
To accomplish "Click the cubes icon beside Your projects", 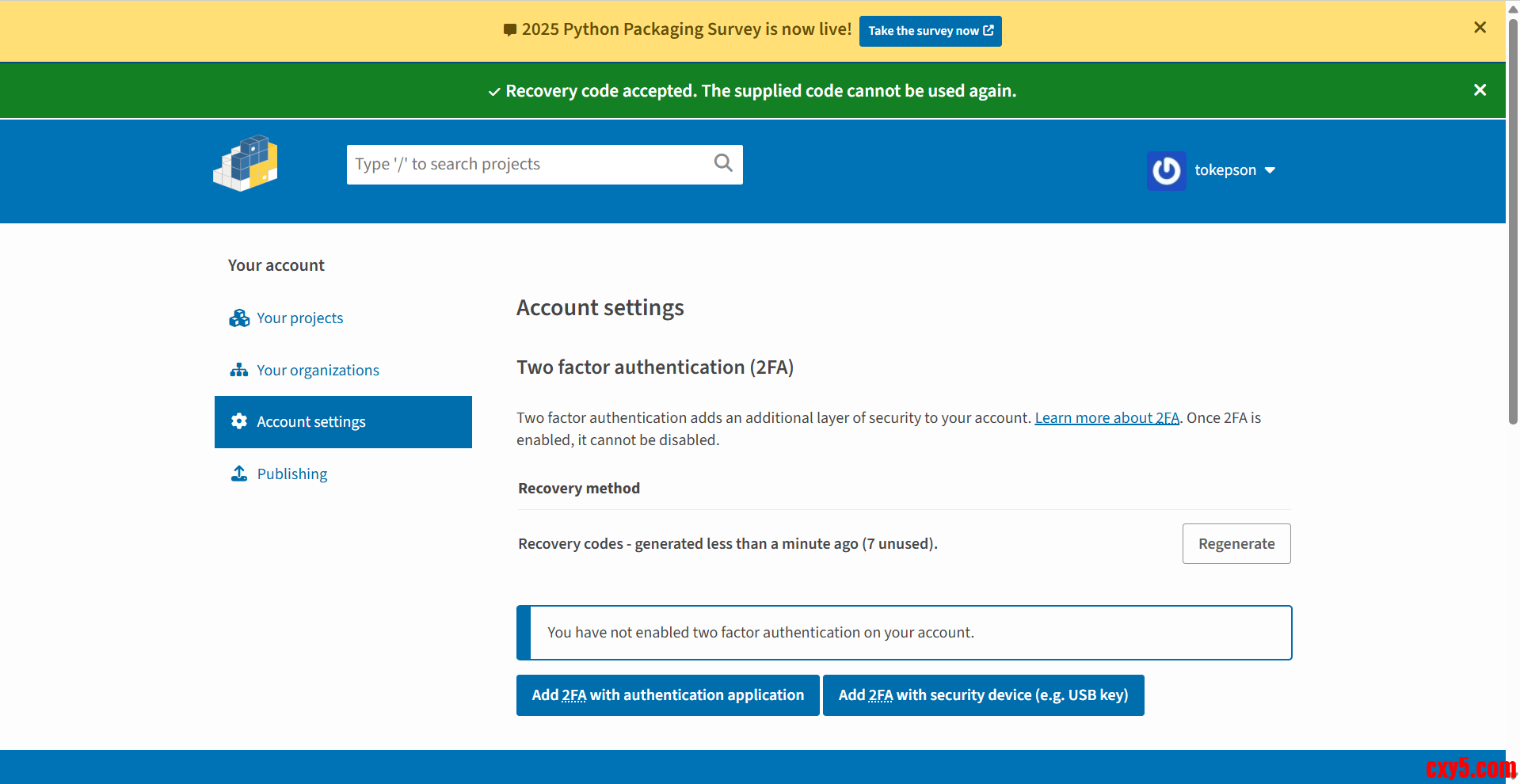I will 238,318.
